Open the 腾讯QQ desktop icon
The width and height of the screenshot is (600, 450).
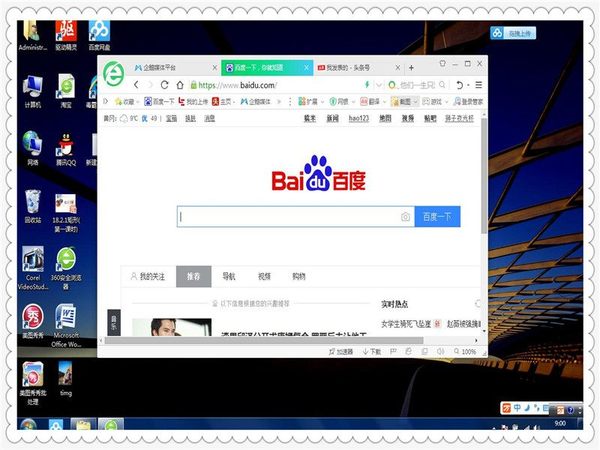pos(66,150)
